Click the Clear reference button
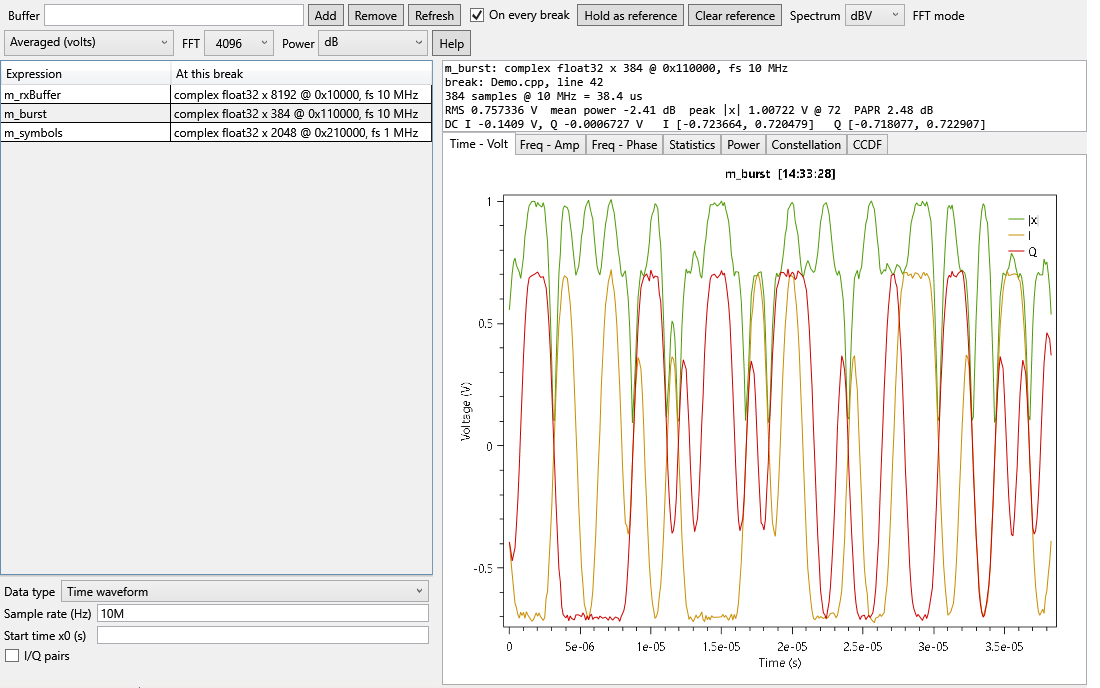The height and width of the screenshot is (688, 1100). pos(735,15)
